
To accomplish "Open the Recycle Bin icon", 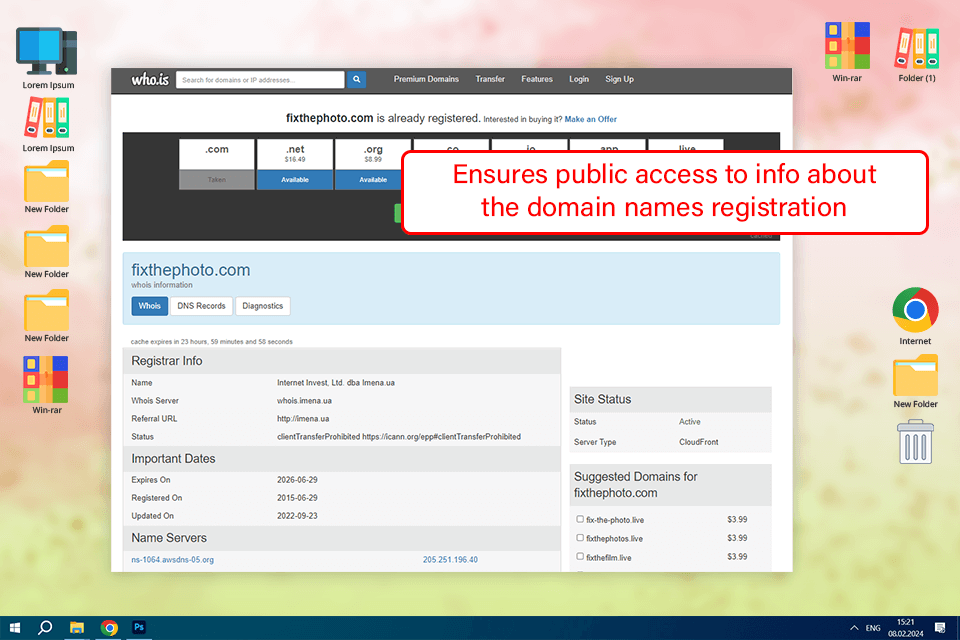I will click(x=915, y=442).
